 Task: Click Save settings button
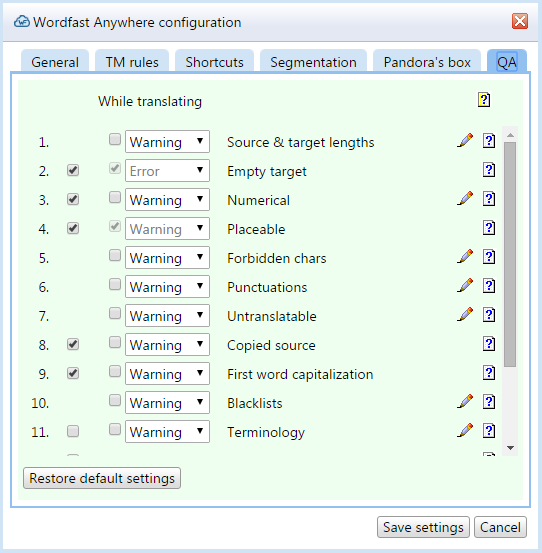[x=423, y=527]
